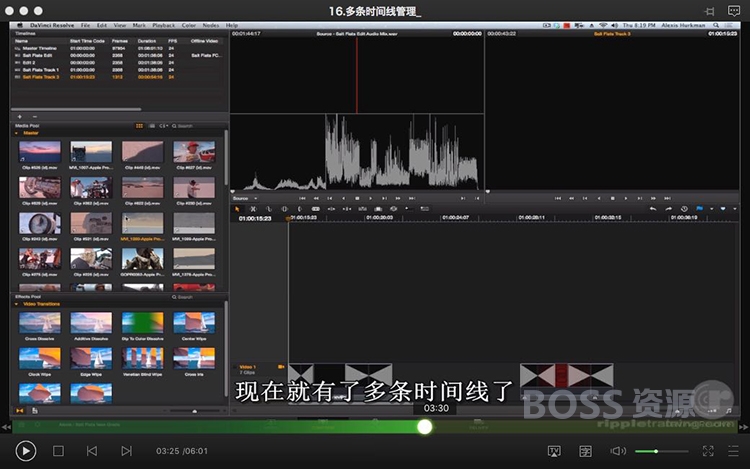The height and width of the screenshot is (469, 750).
Task: Click the player's AirPlay screen-cast icon
Action: click(554, 451)
